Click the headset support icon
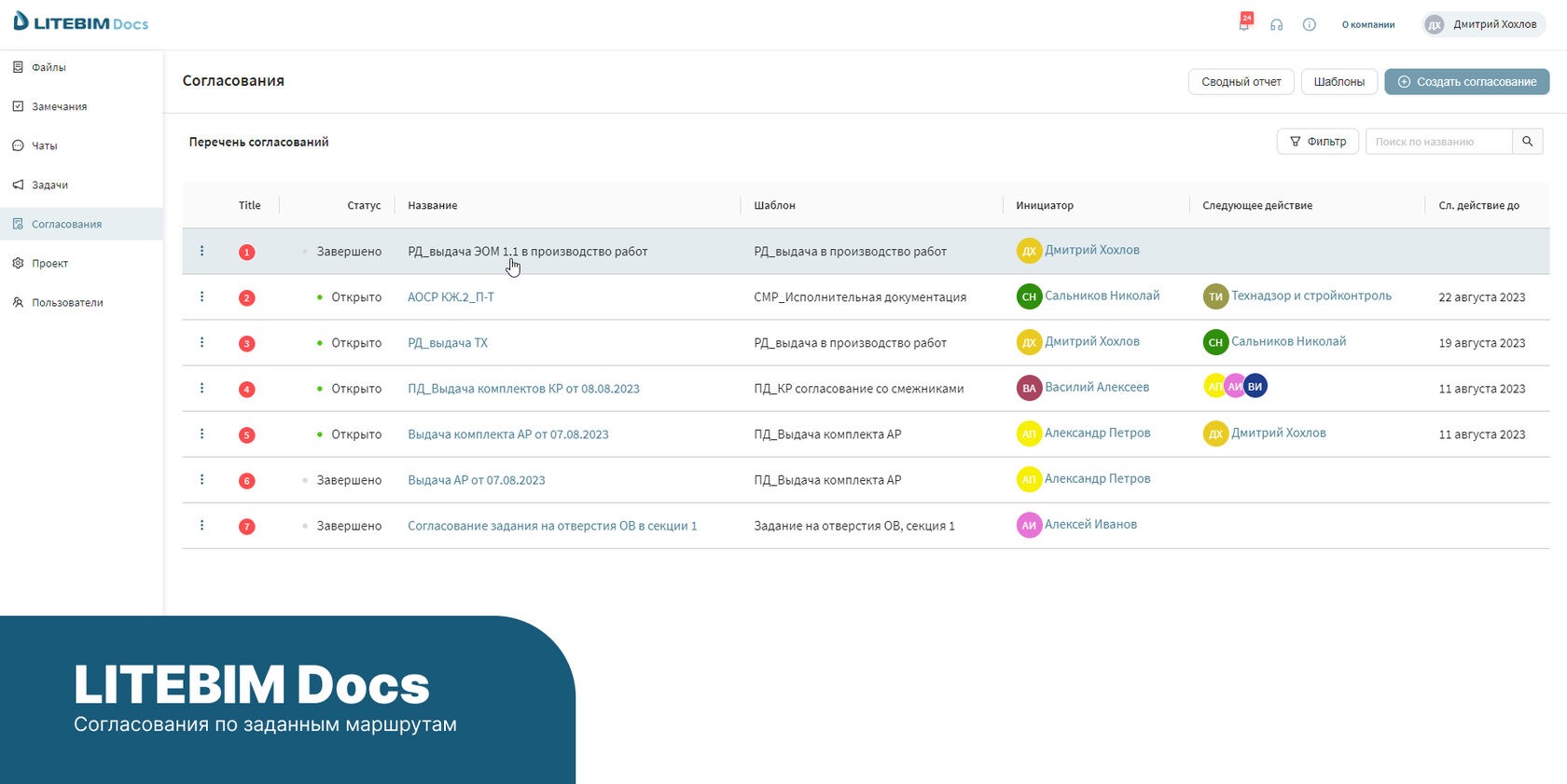Screen dimensions: 1567x784 click(x=1276, y=25)
